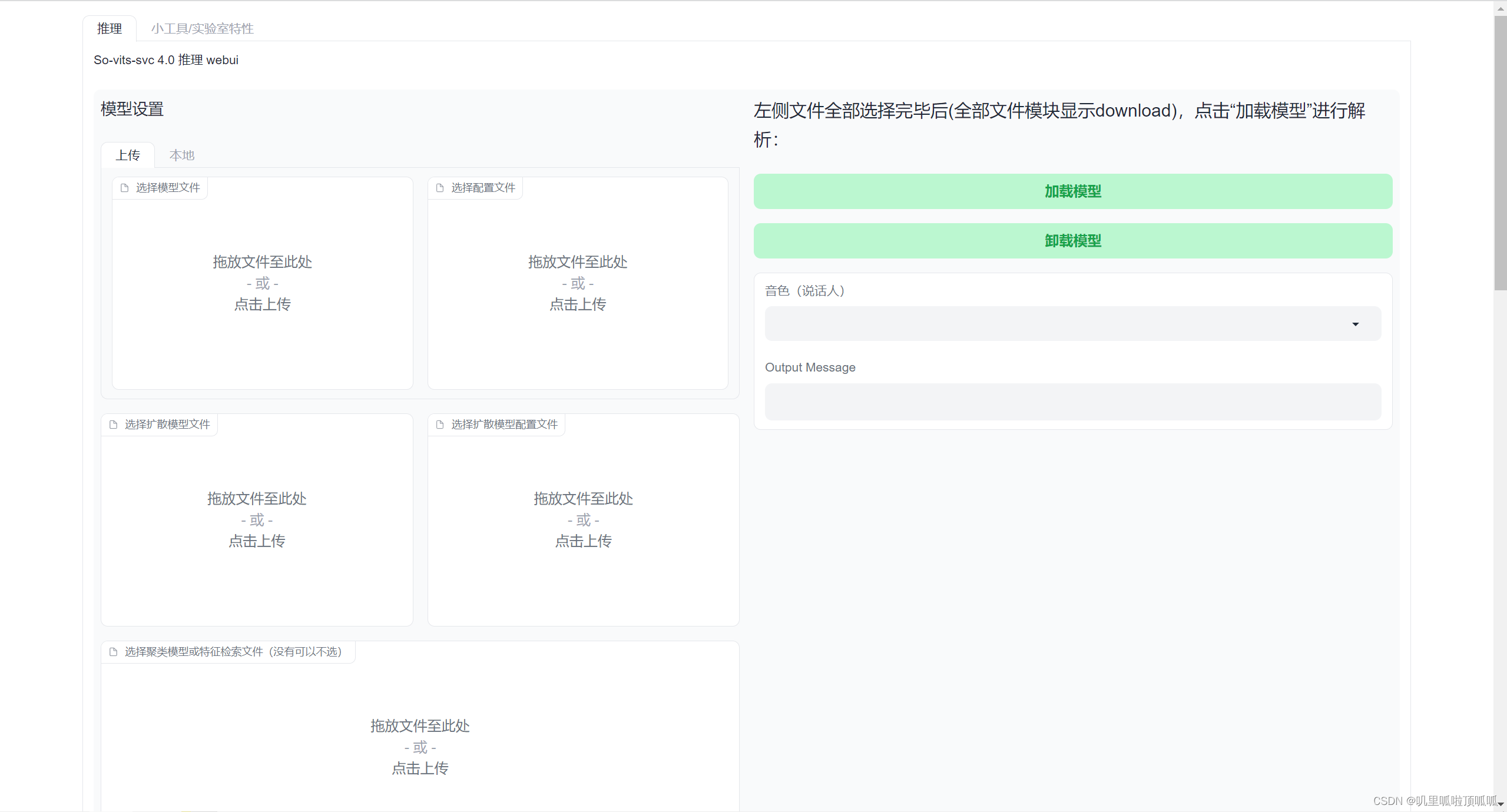Viewport: 1507px width, 812px height.
Task: Open the 音色（说话人）dropdown arrow
Action: pyautogui.click(x=1355, y=324)
